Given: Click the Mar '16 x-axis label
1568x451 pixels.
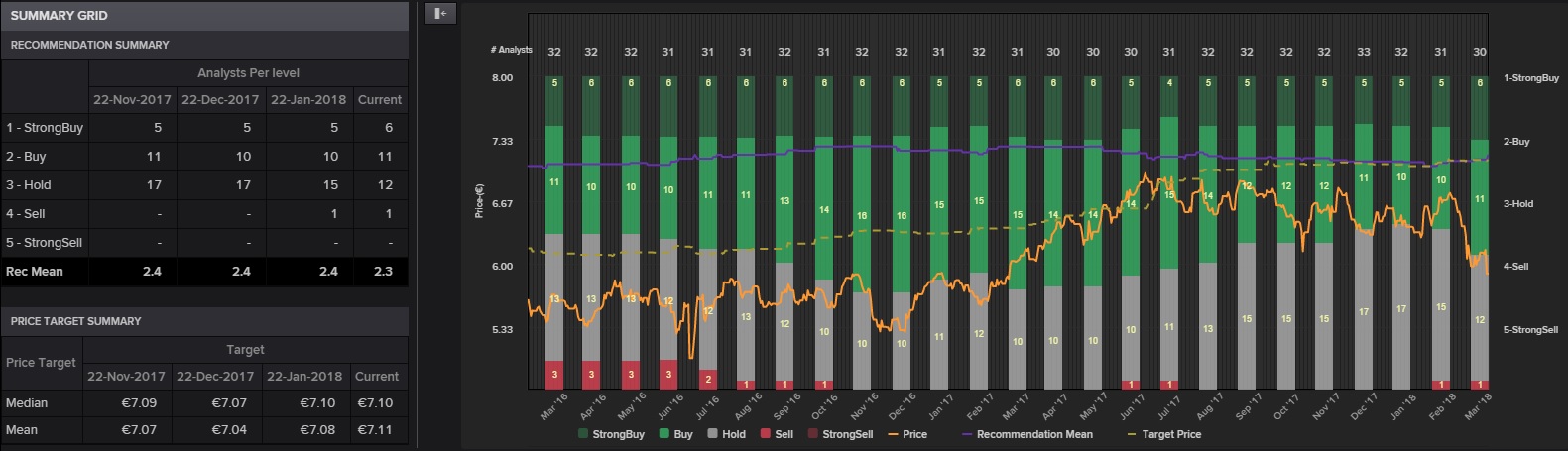Looking at the screenshot, I should click(x=553, y=406).
